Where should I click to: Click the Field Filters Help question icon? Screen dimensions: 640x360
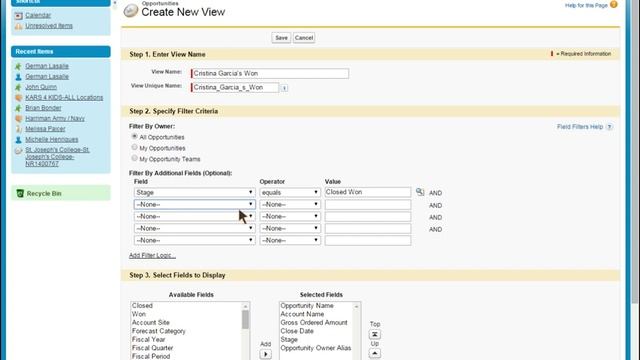click(x=609, y=127)
